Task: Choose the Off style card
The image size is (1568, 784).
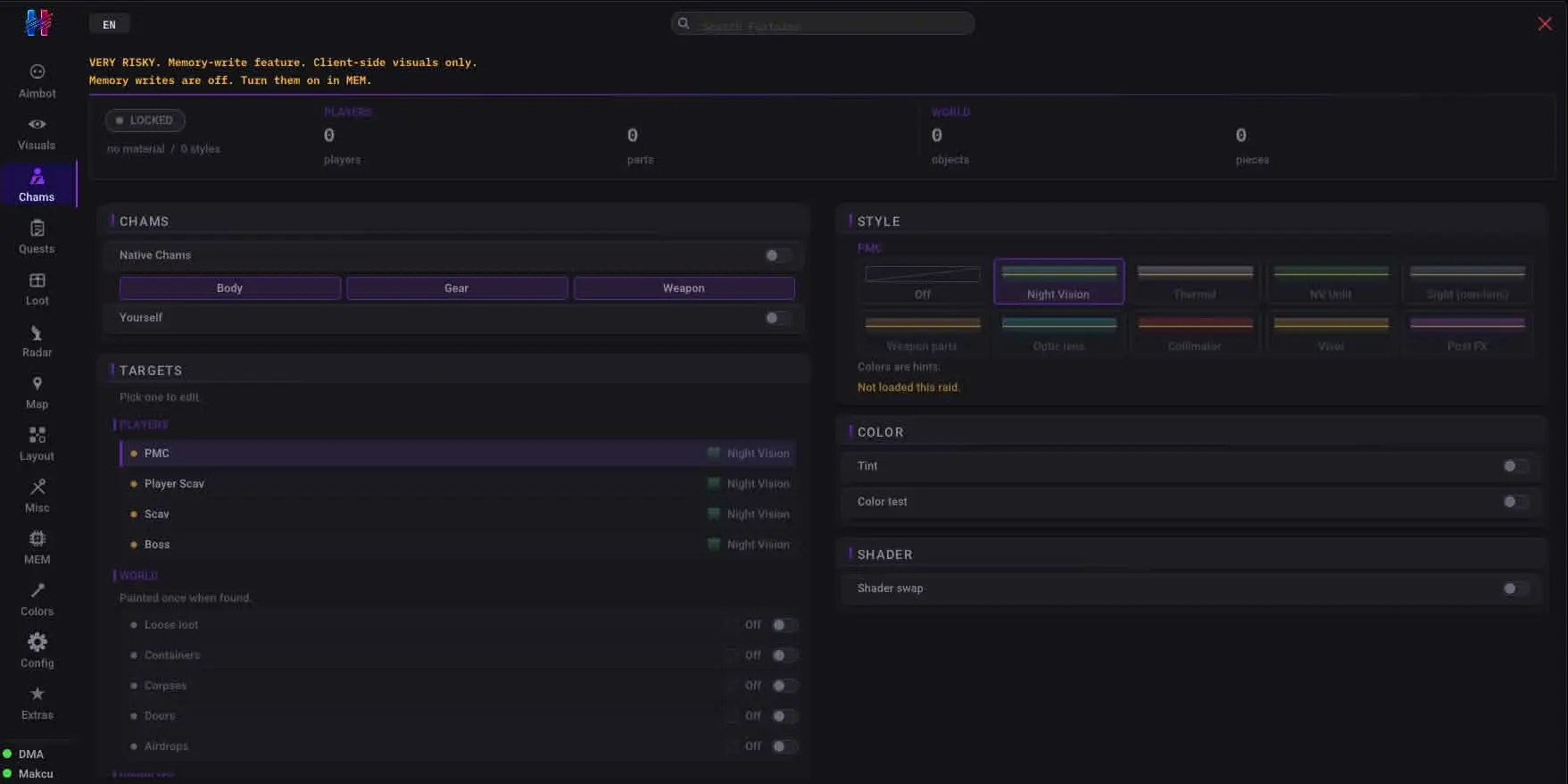Action: (x=923, y=282)
